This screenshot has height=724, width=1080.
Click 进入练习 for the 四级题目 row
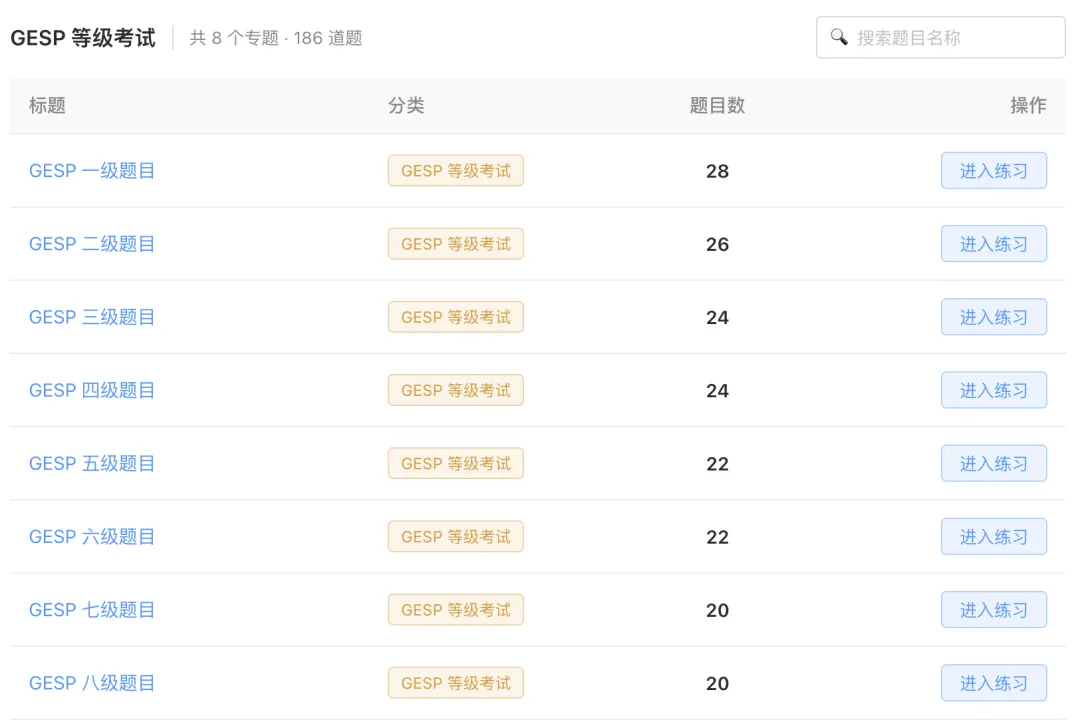(994, 390)
